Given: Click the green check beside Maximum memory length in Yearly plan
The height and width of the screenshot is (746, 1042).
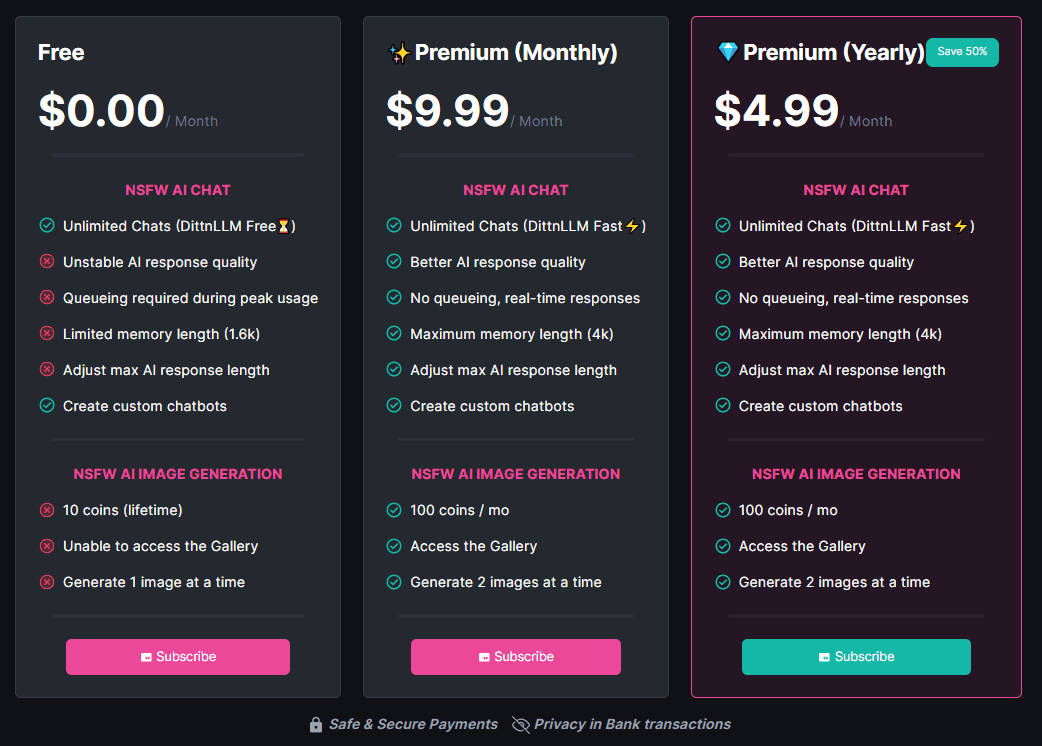Looking at the screenshot, I should (x=723, y=334).
